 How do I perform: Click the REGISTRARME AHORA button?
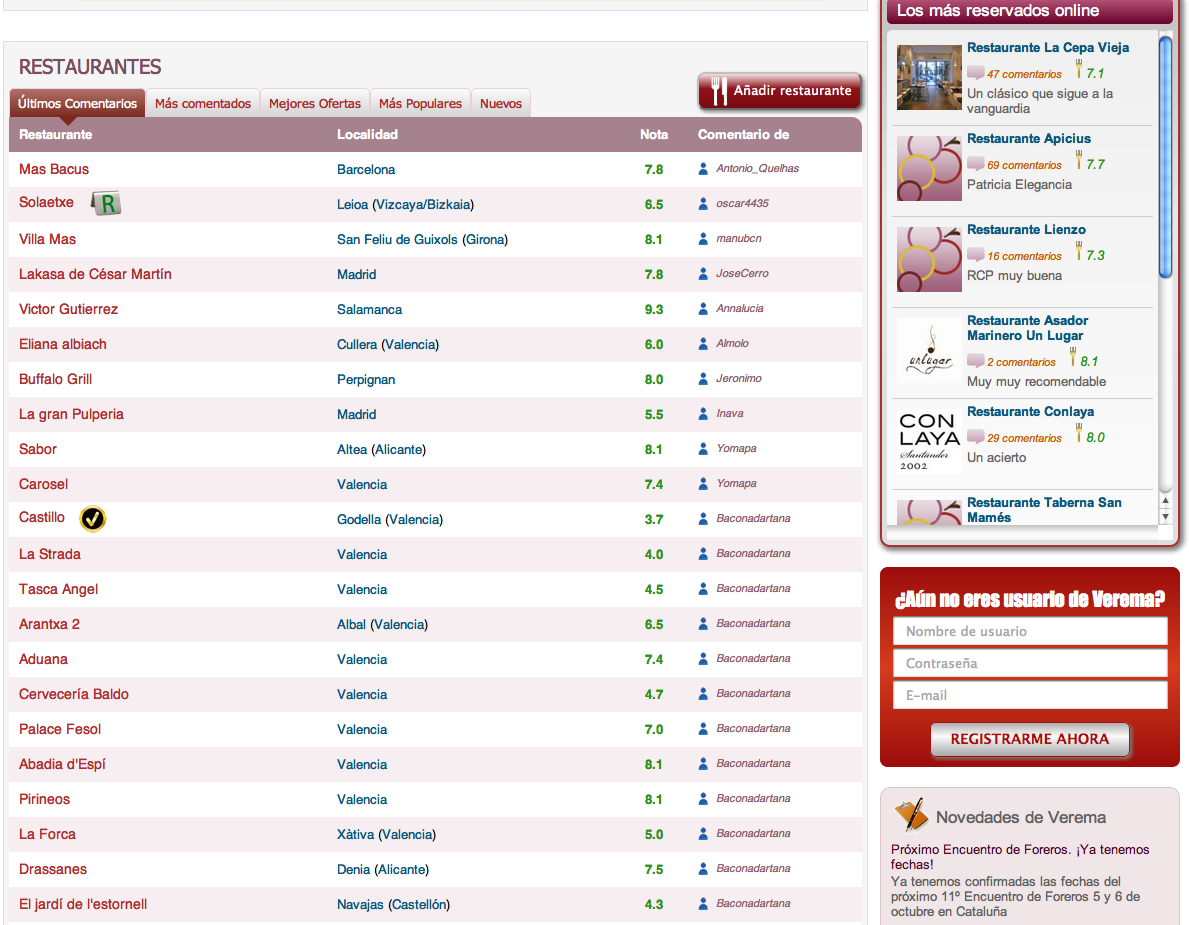(x=1030, y=739)
